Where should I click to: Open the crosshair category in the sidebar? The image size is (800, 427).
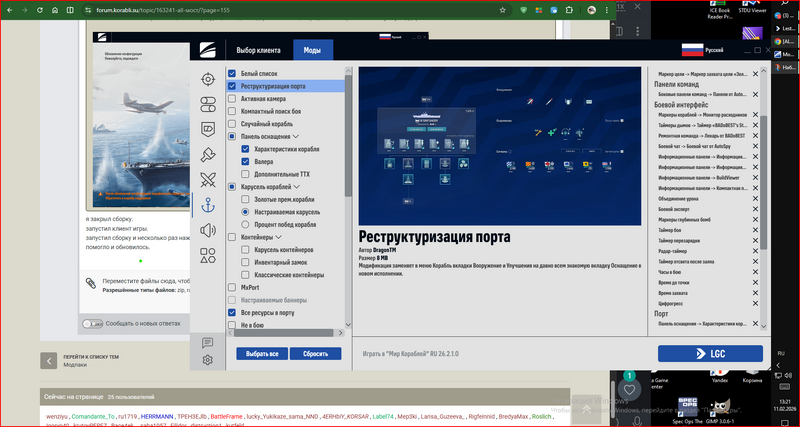208,78
